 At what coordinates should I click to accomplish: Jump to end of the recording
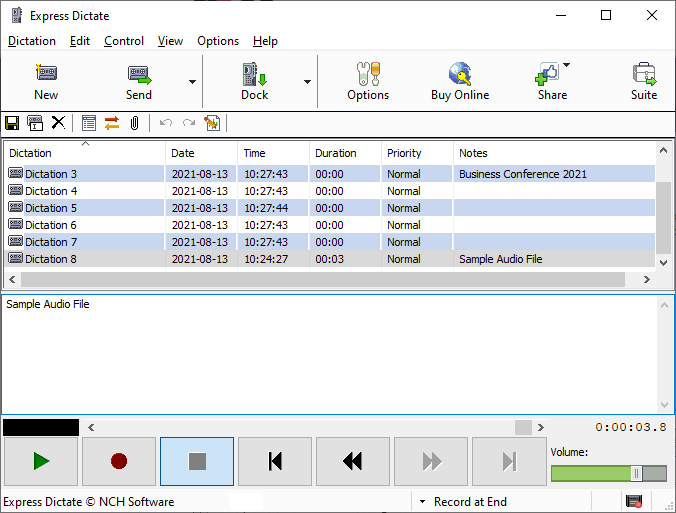pyautogui.click(x=509, y=461)
